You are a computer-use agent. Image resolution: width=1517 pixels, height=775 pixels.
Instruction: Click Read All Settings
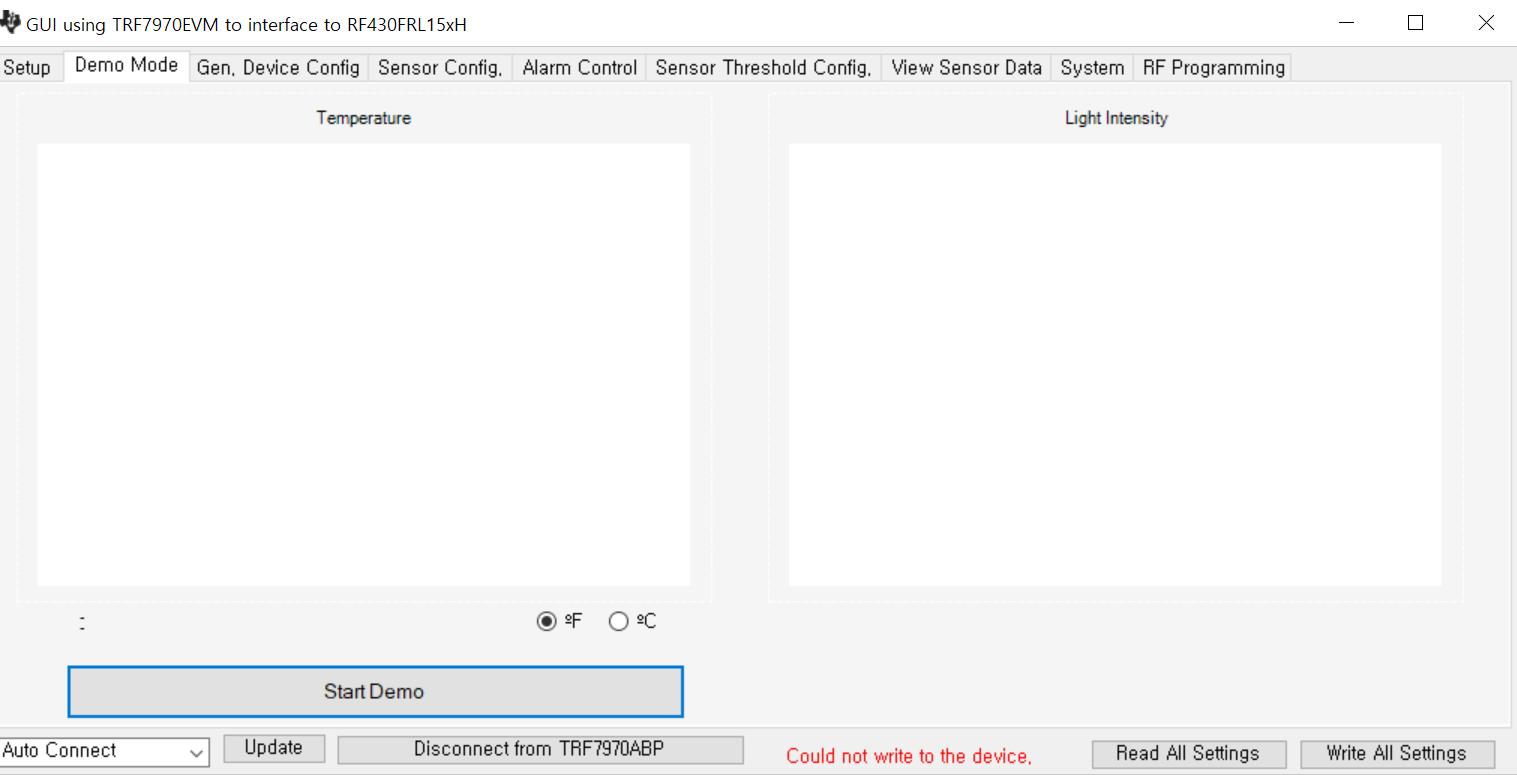[x=1188, y=754]
